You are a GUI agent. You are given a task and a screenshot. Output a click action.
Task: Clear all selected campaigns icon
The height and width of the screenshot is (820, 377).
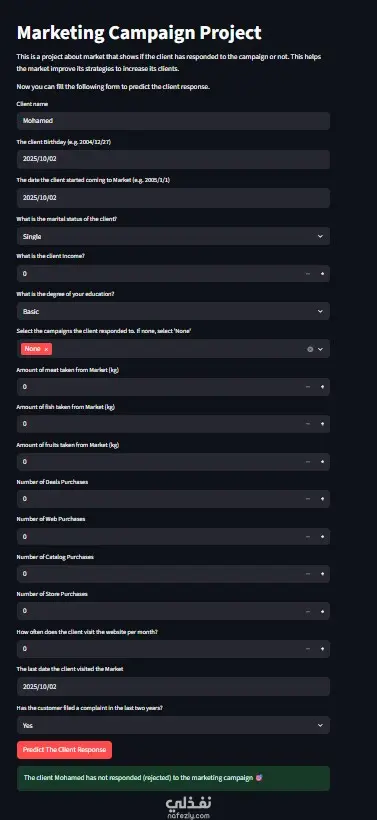(310, 349)
